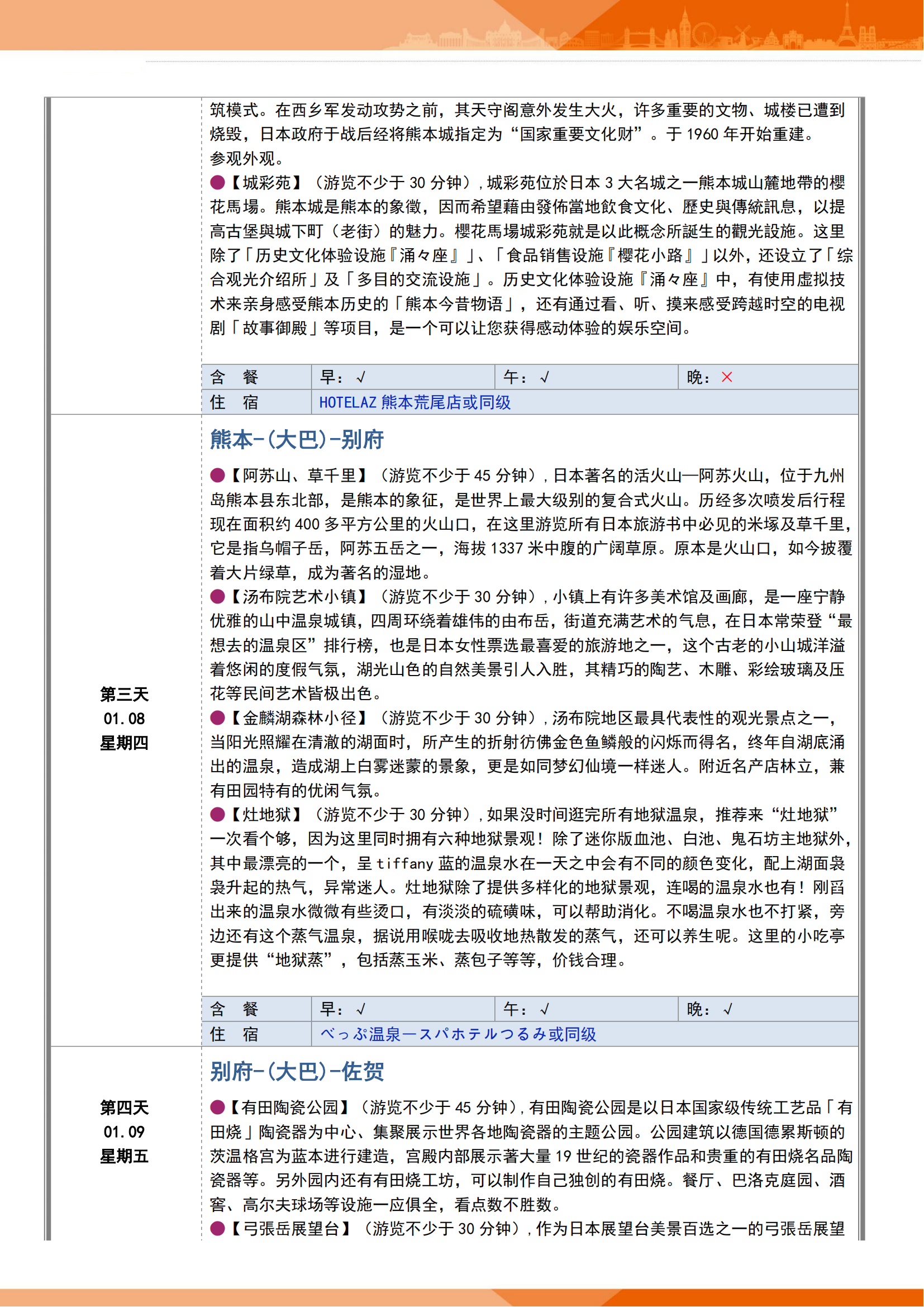924x1307 pixels.
Task: Click breakfast check mark above HOTELAZ row
Action: (x=360, y=377)
